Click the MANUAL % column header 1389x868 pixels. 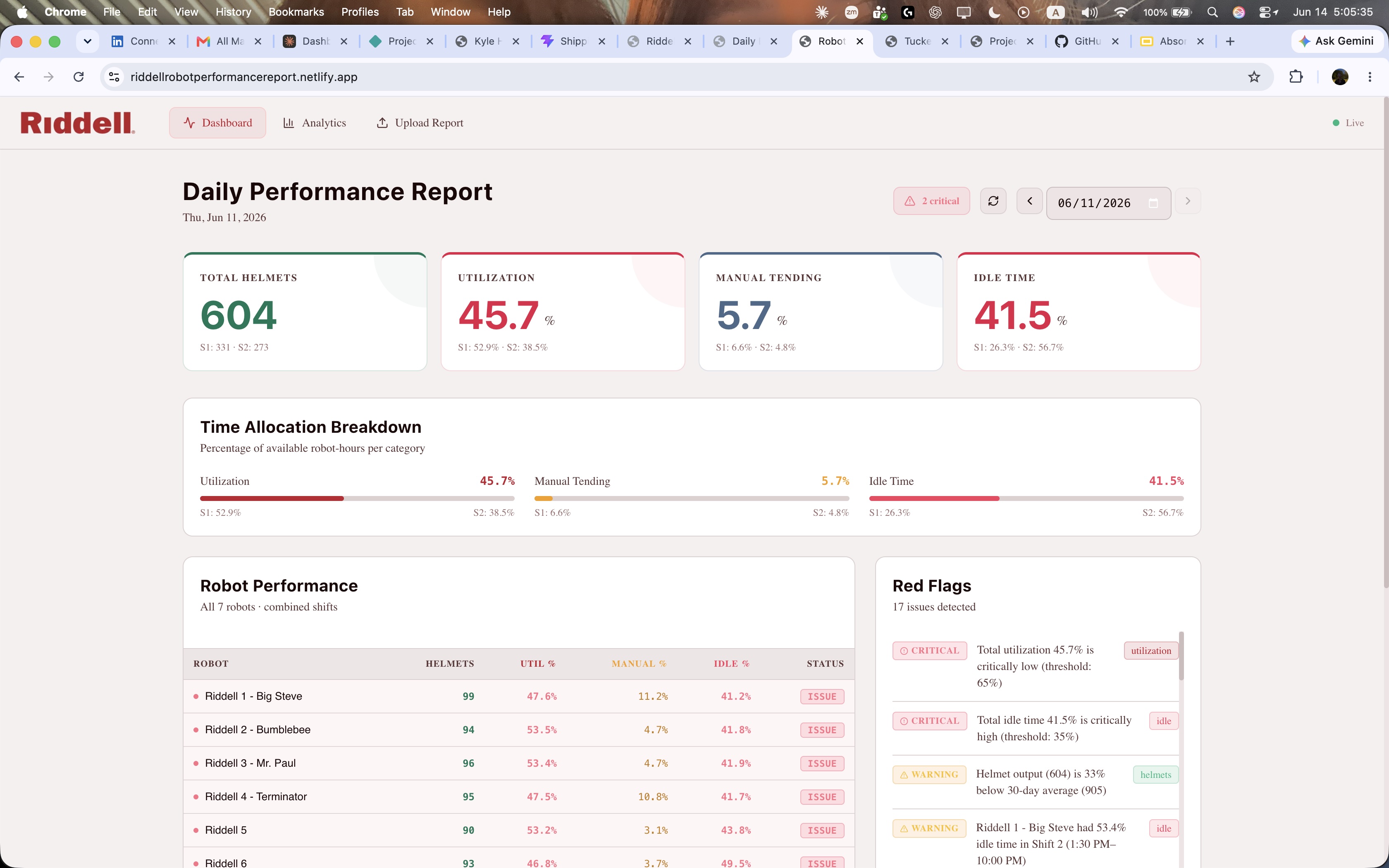tap(639, 664)
